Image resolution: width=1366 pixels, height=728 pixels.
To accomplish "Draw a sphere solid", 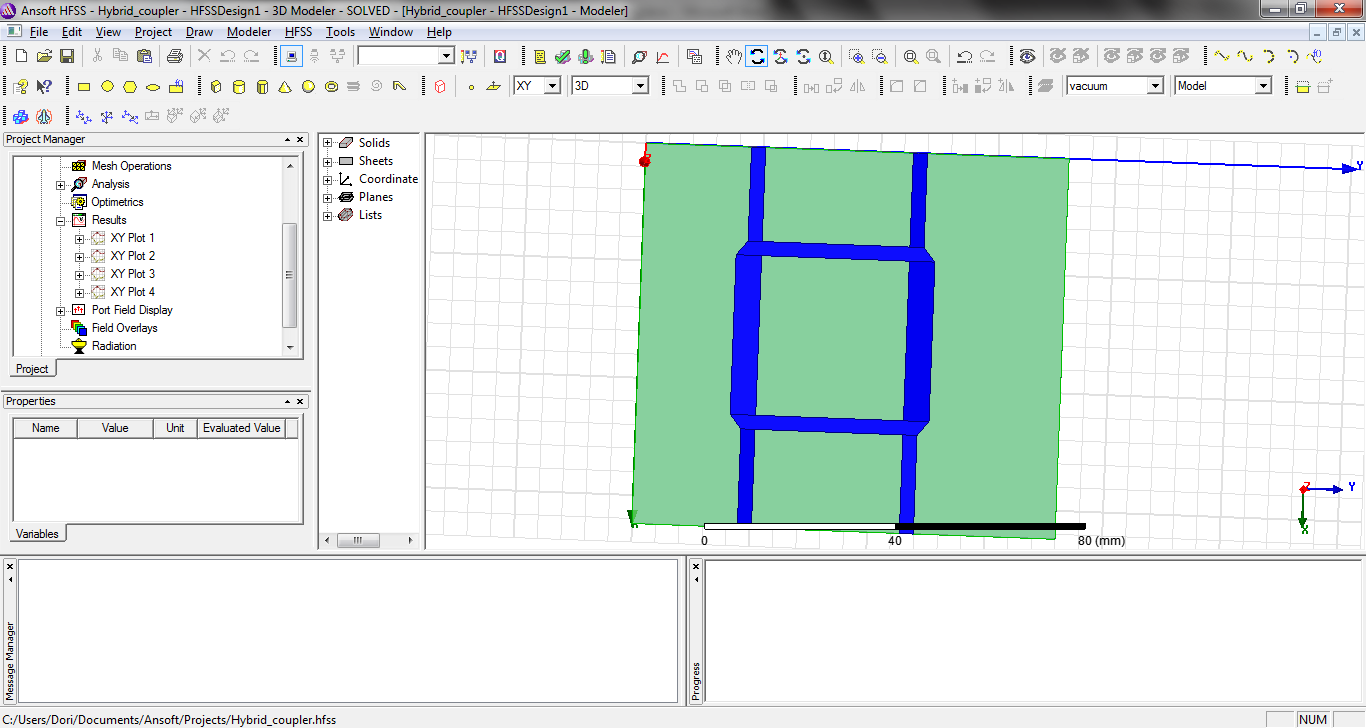I will coord(308,86).
